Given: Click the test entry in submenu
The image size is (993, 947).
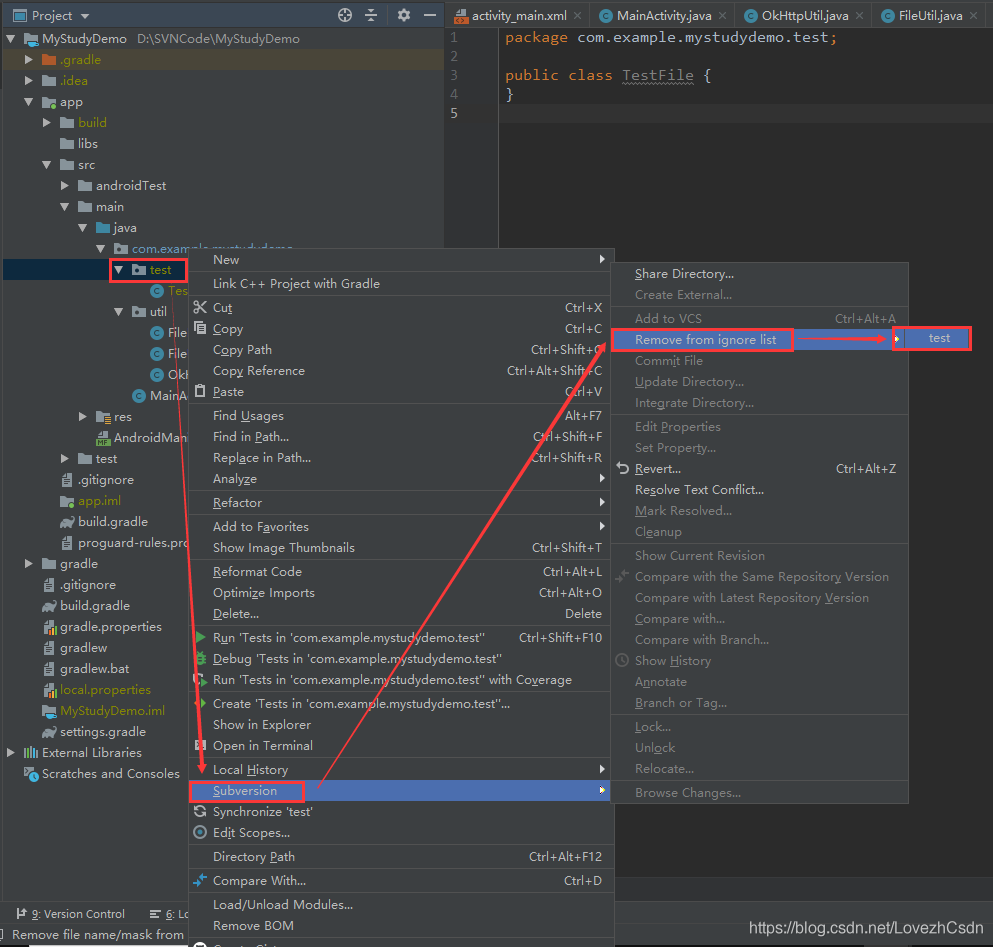Looking at the screenshot, I should click(x=939, y=338).
